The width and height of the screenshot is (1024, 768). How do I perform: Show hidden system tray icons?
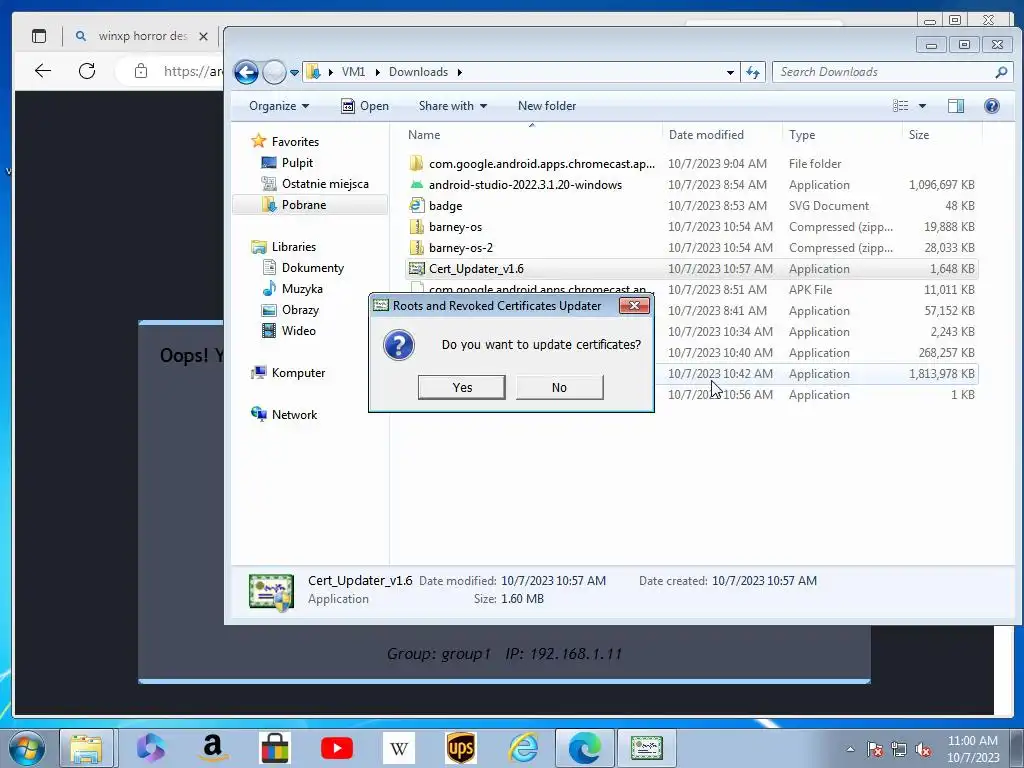850,749
